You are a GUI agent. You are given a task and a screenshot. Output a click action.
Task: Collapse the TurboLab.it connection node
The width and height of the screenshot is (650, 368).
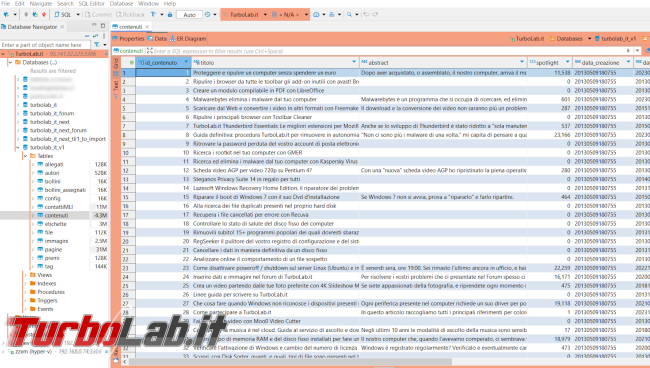pyautogui.click(x=3, y=54)
